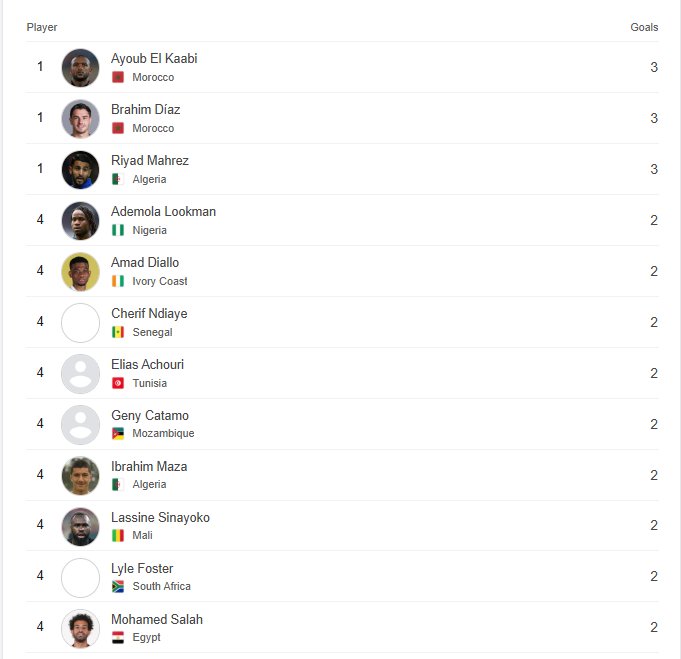Click the Nigeria flag icon
The image size is (681, 659).
[118, 230]
